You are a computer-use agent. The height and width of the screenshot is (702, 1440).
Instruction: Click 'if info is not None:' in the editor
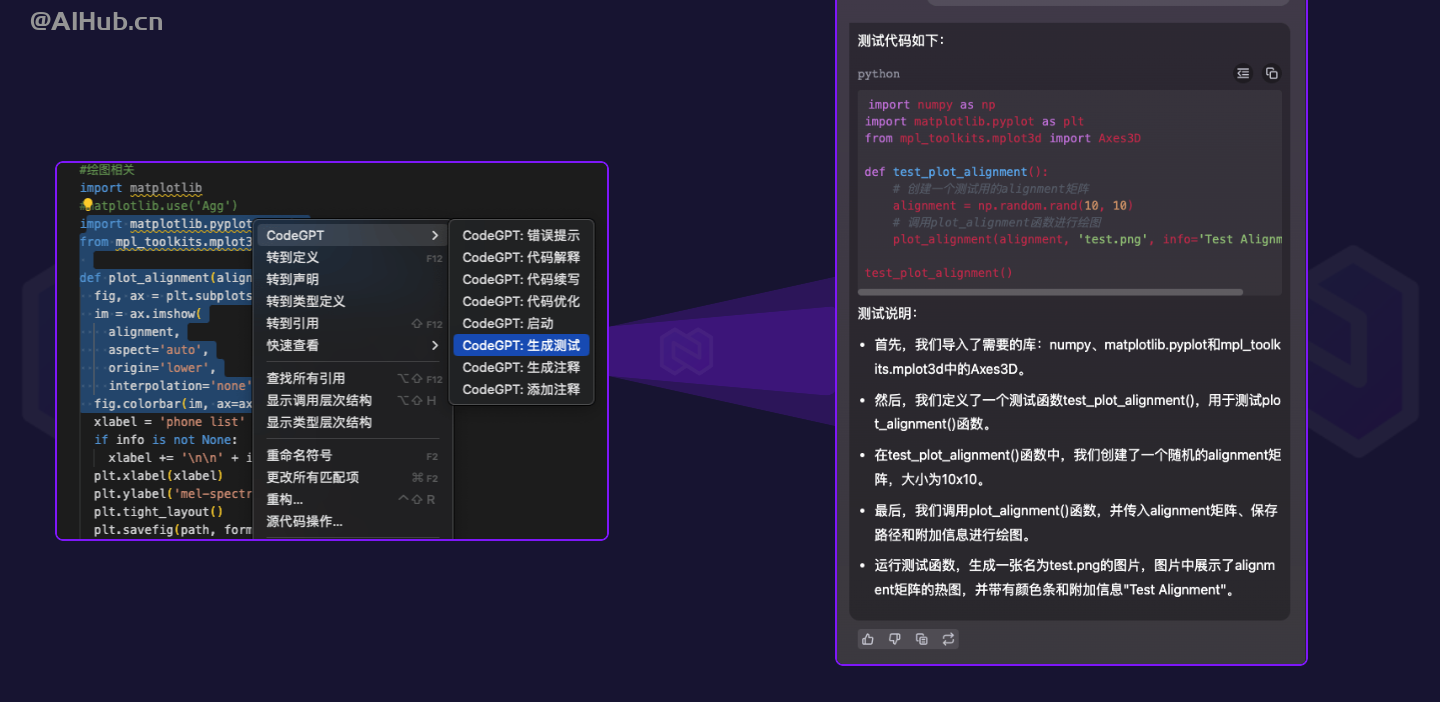[x=166, y=440]
